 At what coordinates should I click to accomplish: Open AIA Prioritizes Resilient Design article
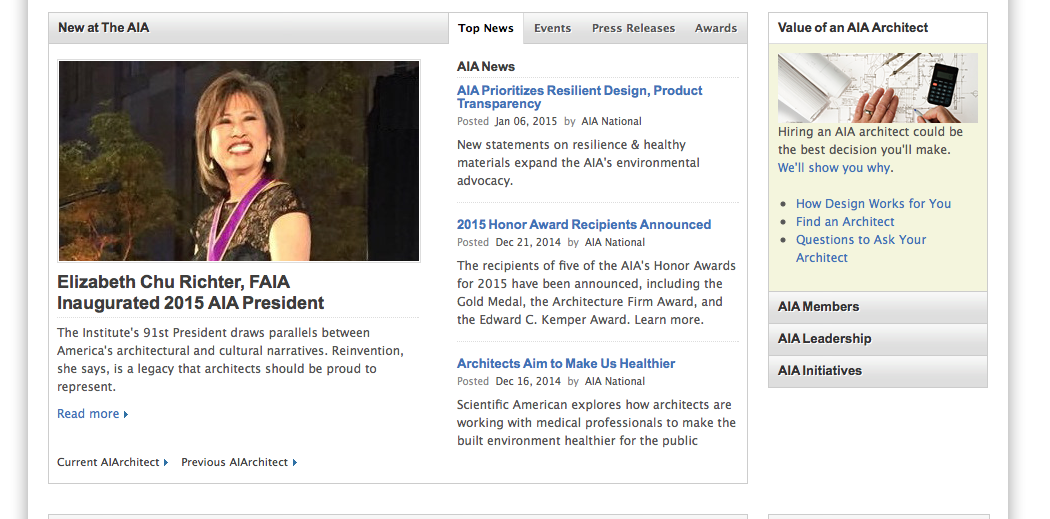click(x=579, y=97)
